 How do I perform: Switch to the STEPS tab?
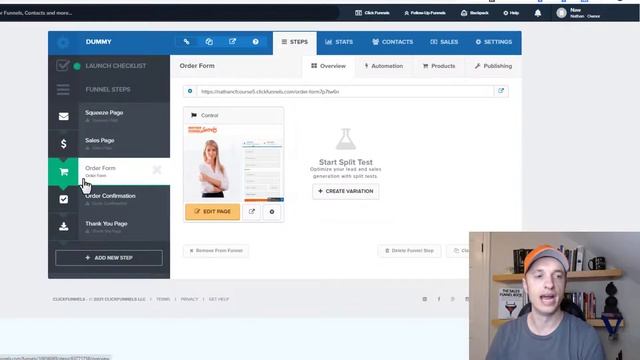[x=295, y=42]
